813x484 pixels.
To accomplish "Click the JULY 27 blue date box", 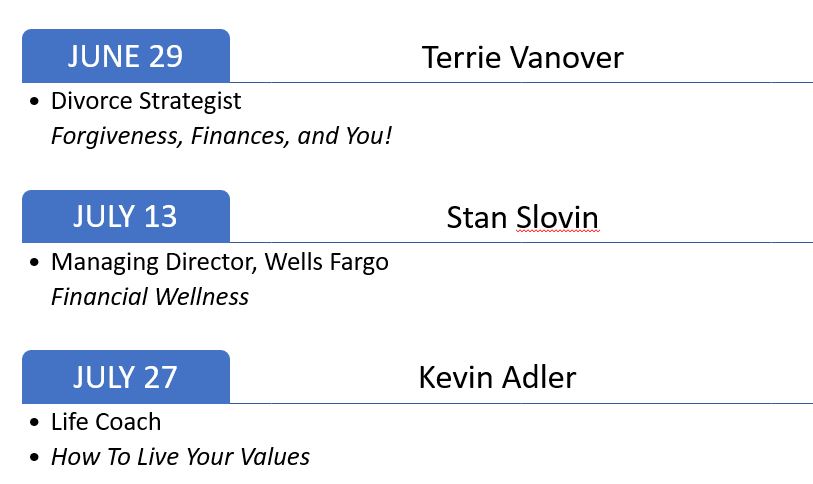I will [125, 377].
